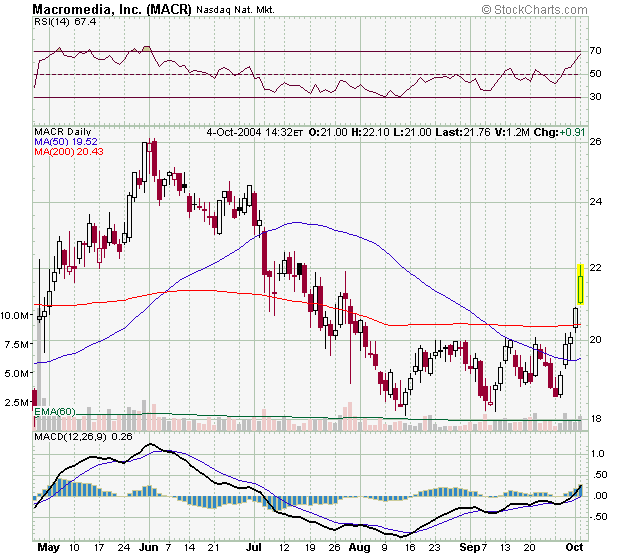Image resolution: width=620 pixels, height=558 pixels.
Task: Click the 24 date label before Jun
Action: click(x=124, y=548)
